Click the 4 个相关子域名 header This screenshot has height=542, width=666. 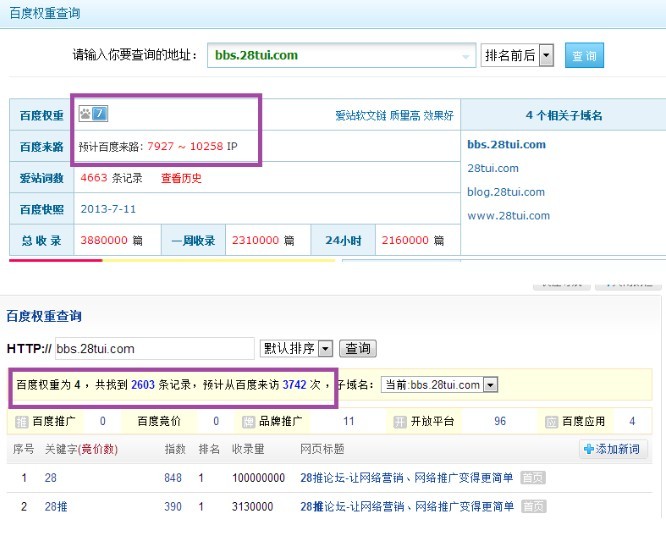pos(564,115)
